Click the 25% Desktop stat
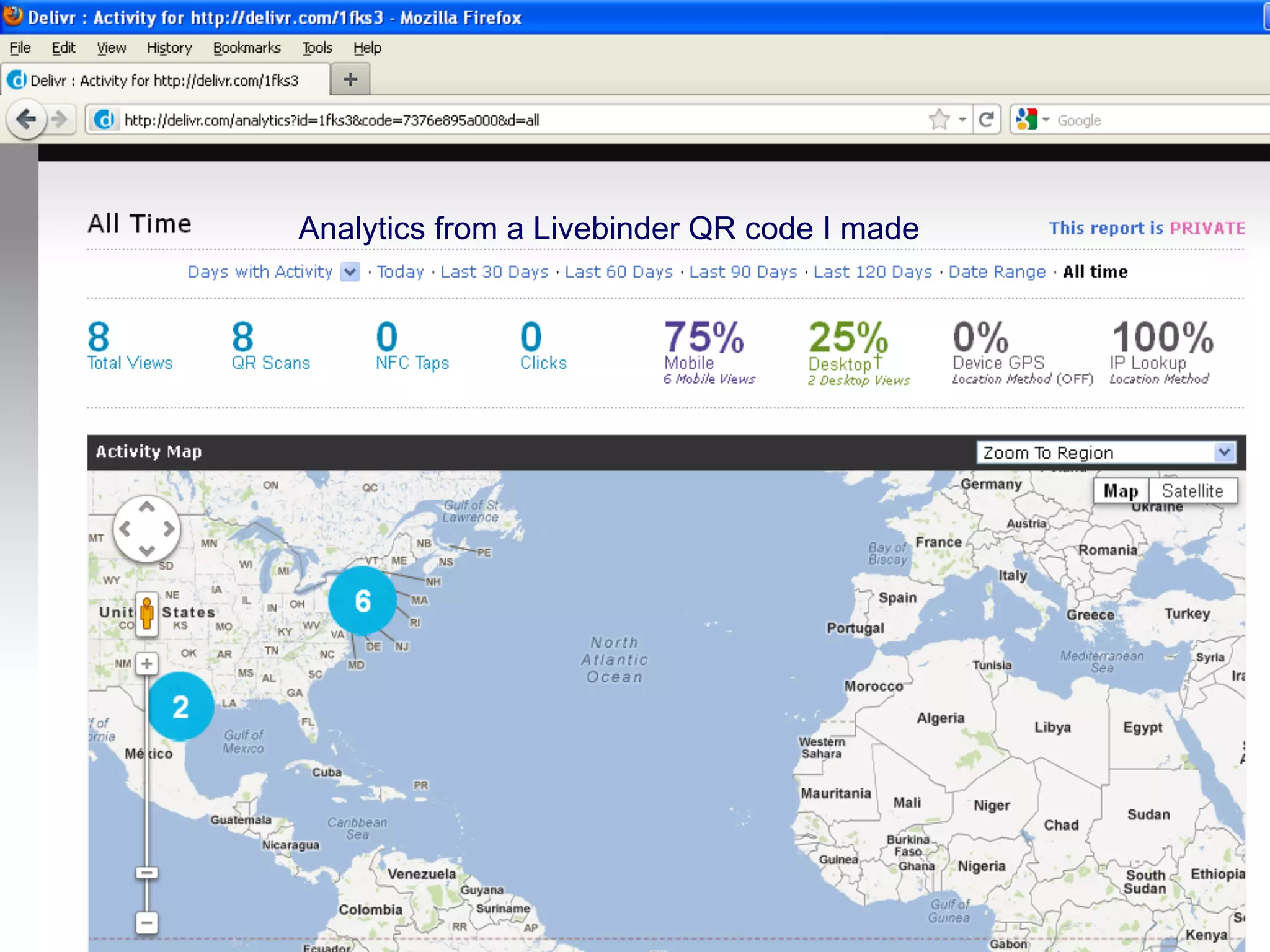This screenshot has width=1270, height=952. [x=859, y=353]
